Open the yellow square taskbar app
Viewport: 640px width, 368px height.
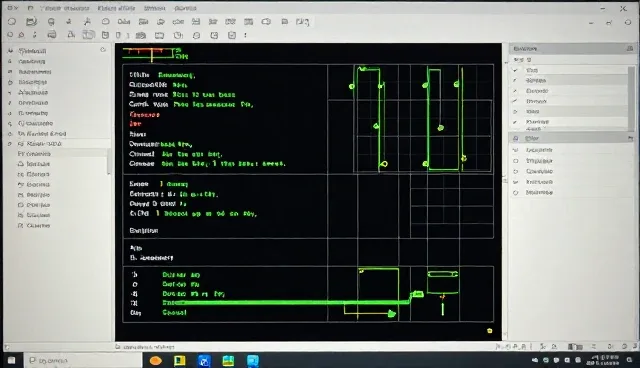(x=180, y=361)
